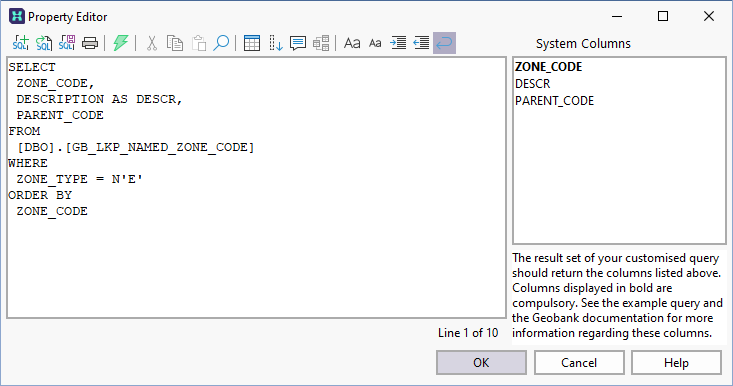Click the SELECT keyword line in the editor
The image size is (733, 386).
(32, 67)
